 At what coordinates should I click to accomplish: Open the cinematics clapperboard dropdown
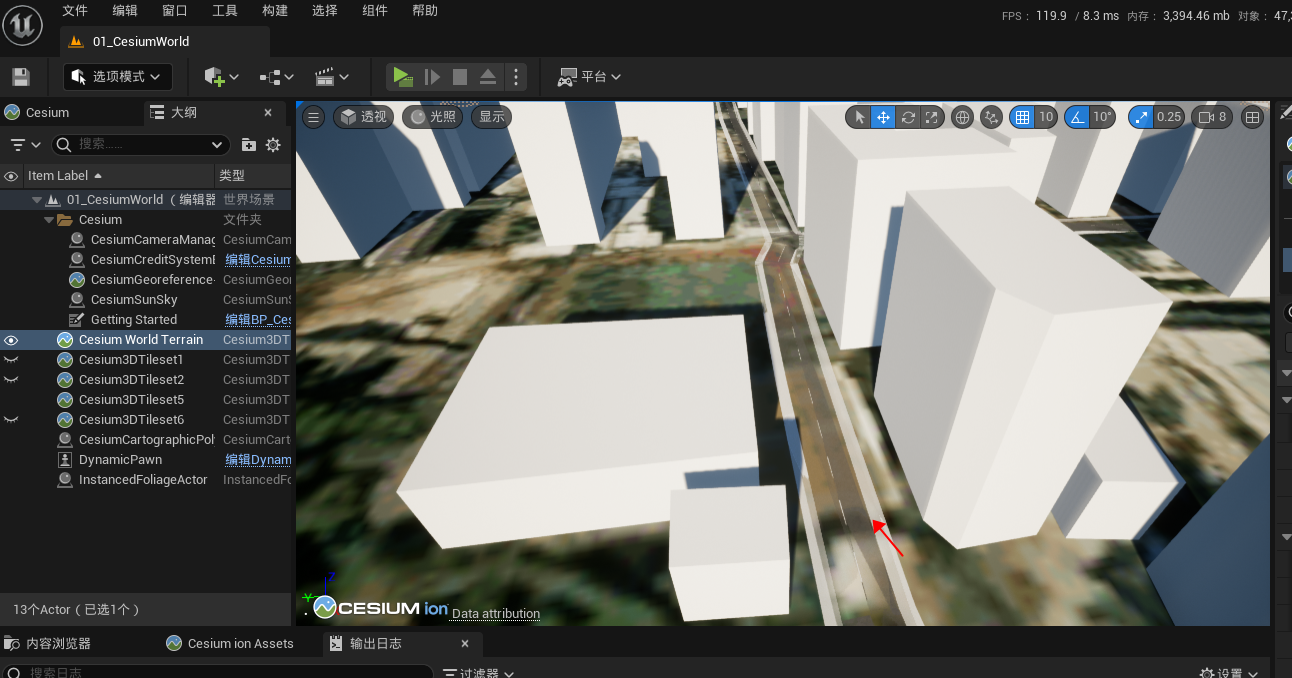coord(331,77)
